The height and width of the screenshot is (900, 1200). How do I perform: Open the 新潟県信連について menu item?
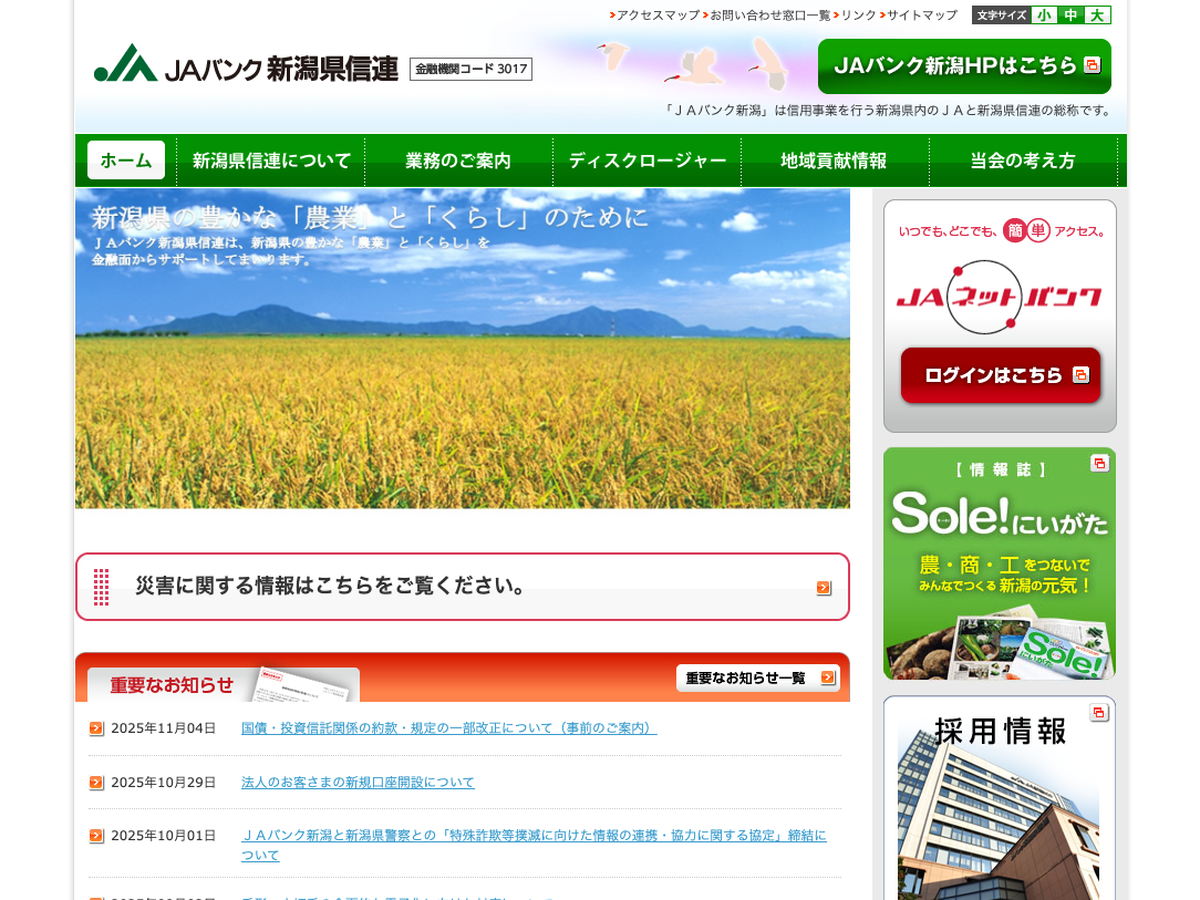(x=271, y=160)
